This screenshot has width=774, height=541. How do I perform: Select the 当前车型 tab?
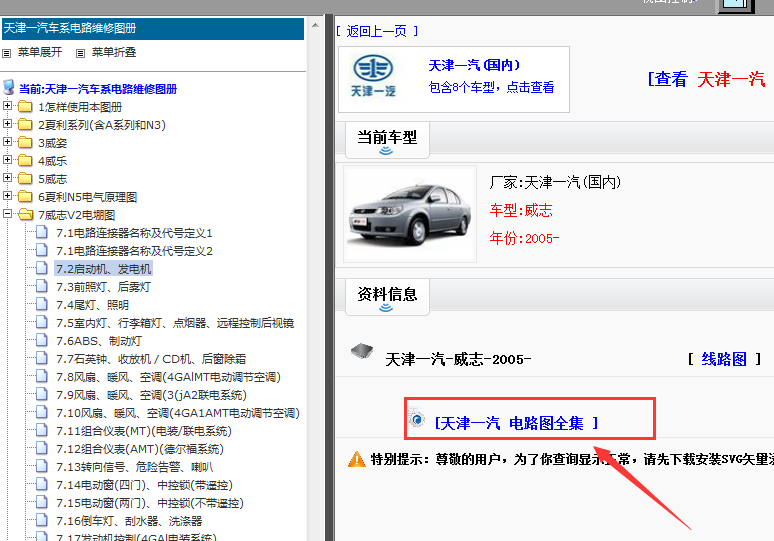coord(387,140)
